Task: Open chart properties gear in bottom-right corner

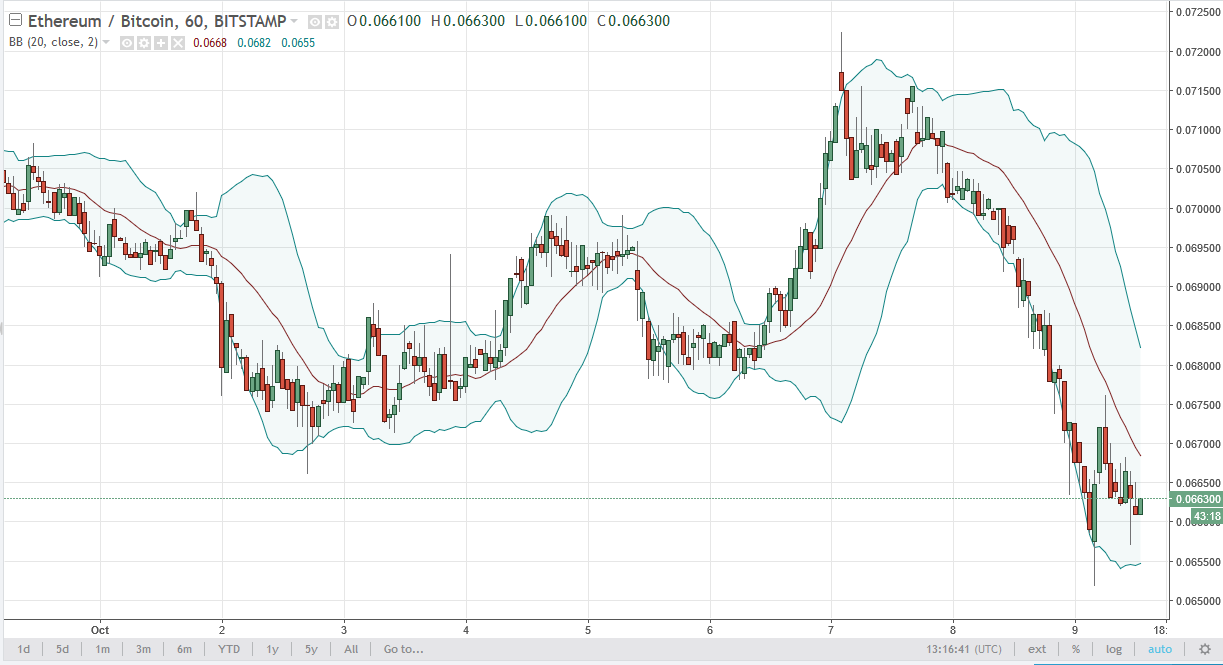Action: [x=1204, y=649]
